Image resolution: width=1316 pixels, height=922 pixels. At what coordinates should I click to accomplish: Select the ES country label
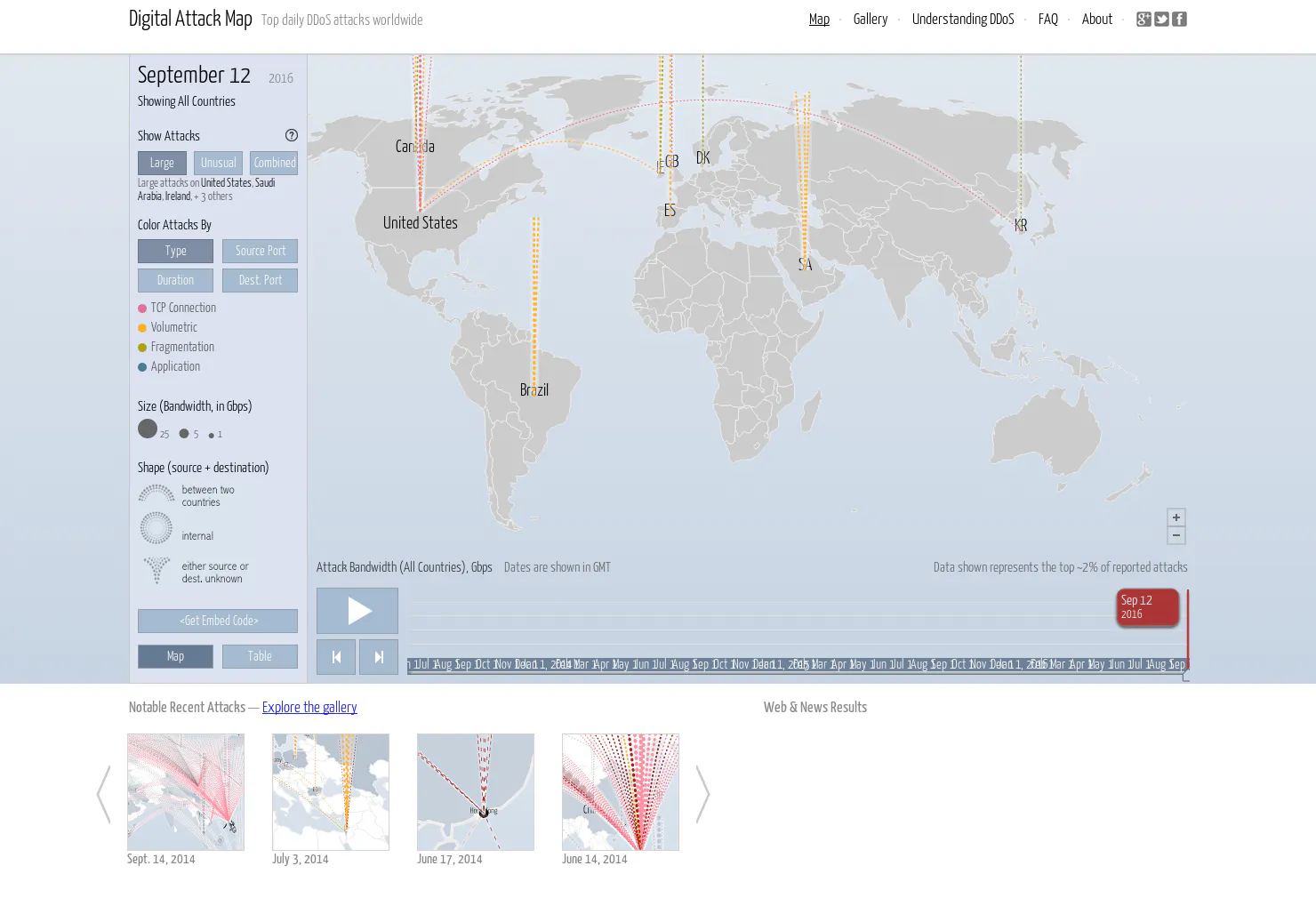click(670, 211)
